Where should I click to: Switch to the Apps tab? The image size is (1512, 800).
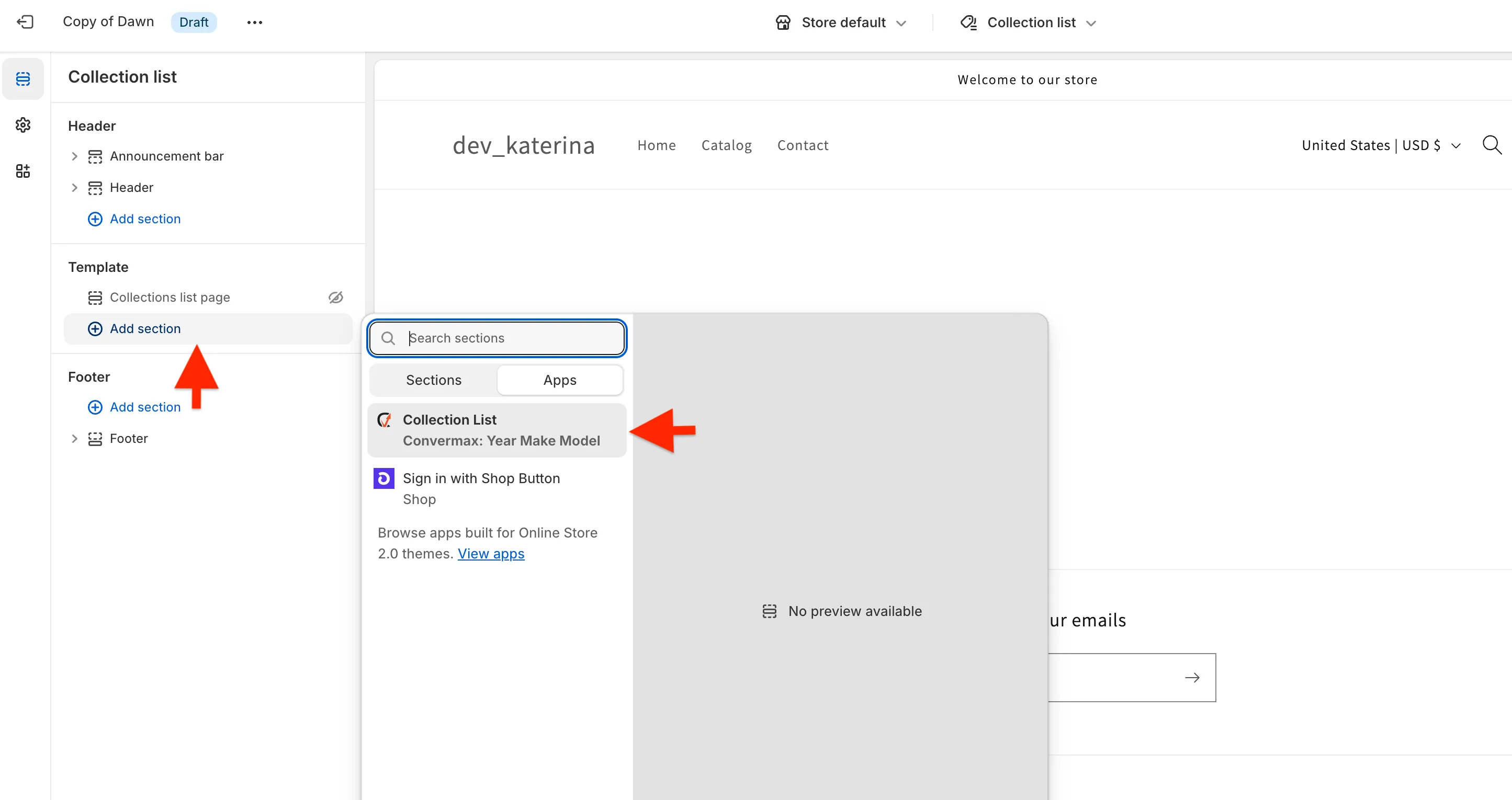coord(559,380)
